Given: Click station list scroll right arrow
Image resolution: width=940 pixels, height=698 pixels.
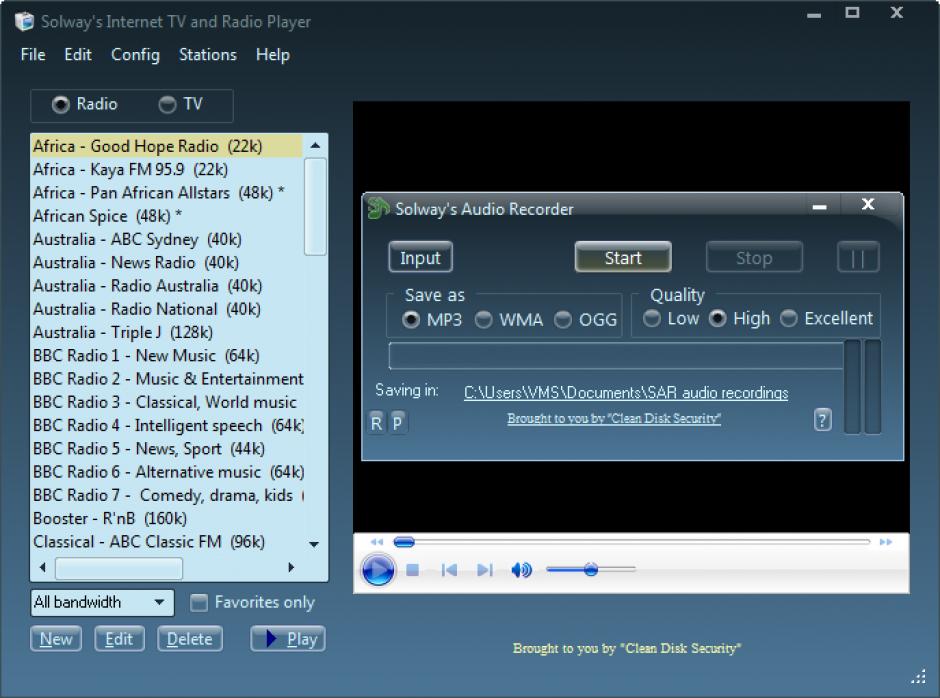Looking at the screenshot, I should tap(291, 567).
